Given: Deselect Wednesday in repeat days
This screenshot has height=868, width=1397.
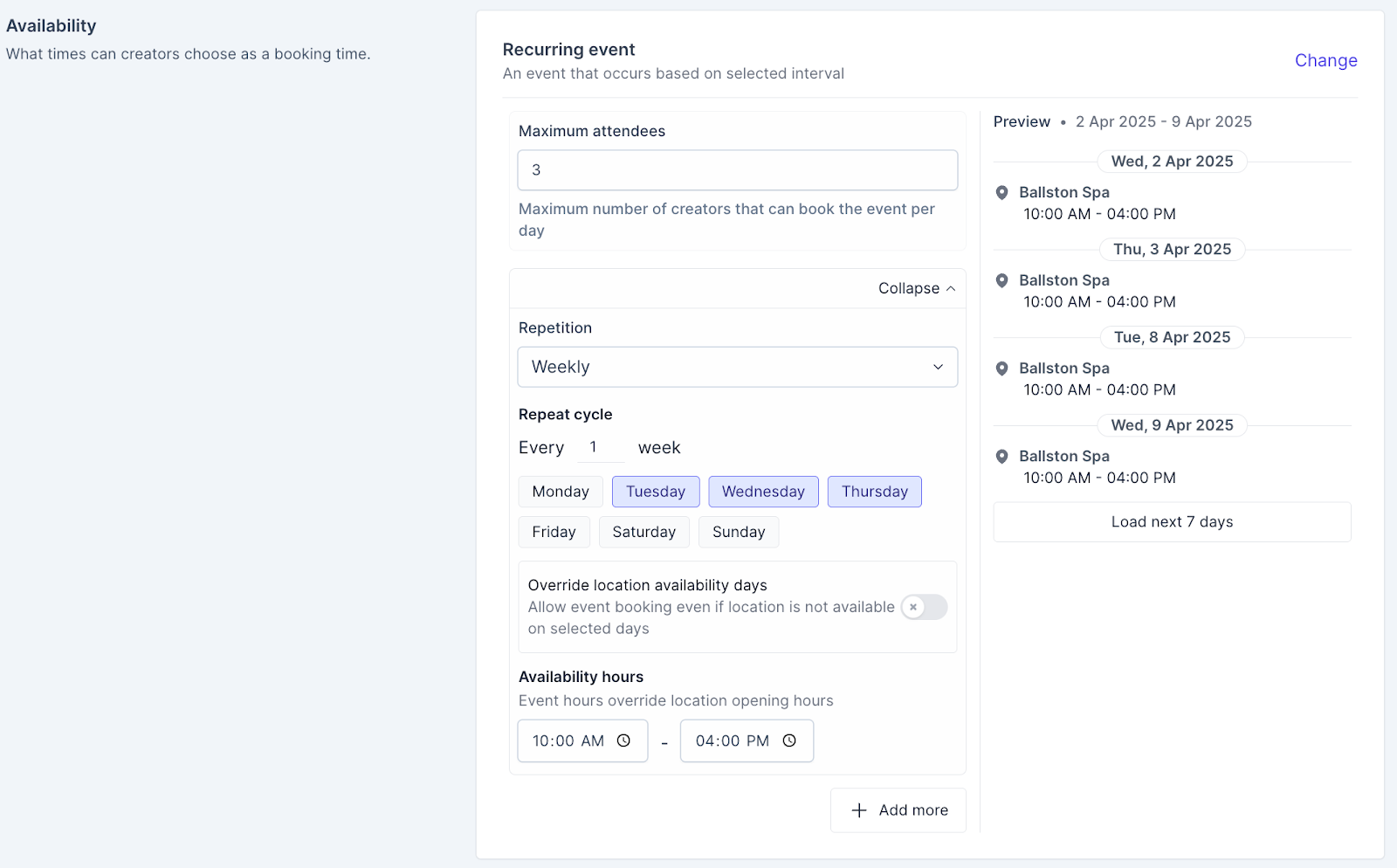Looking at the screenshot, I should (763, 492).
